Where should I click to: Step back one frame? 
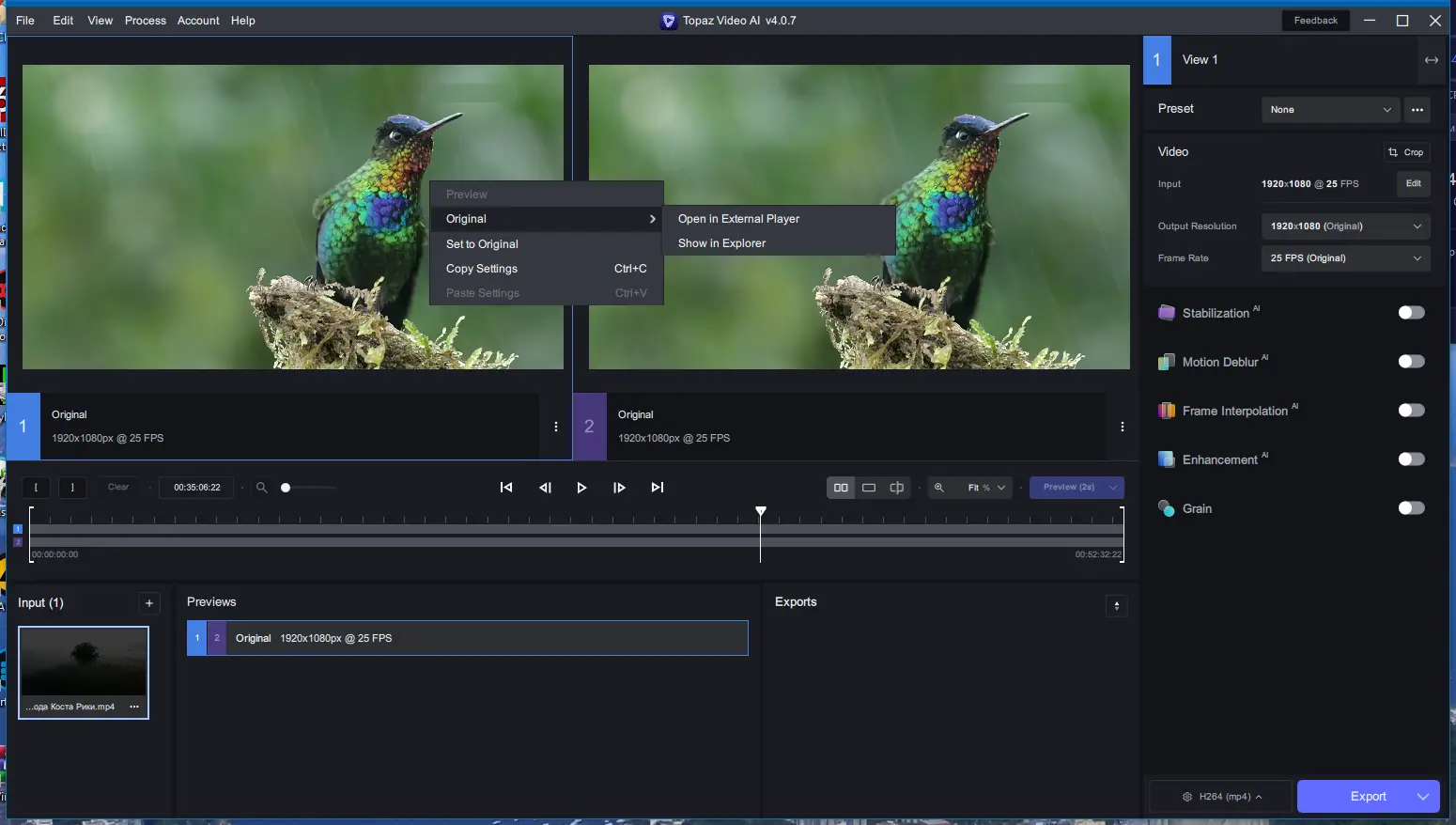tap(545, 488)
